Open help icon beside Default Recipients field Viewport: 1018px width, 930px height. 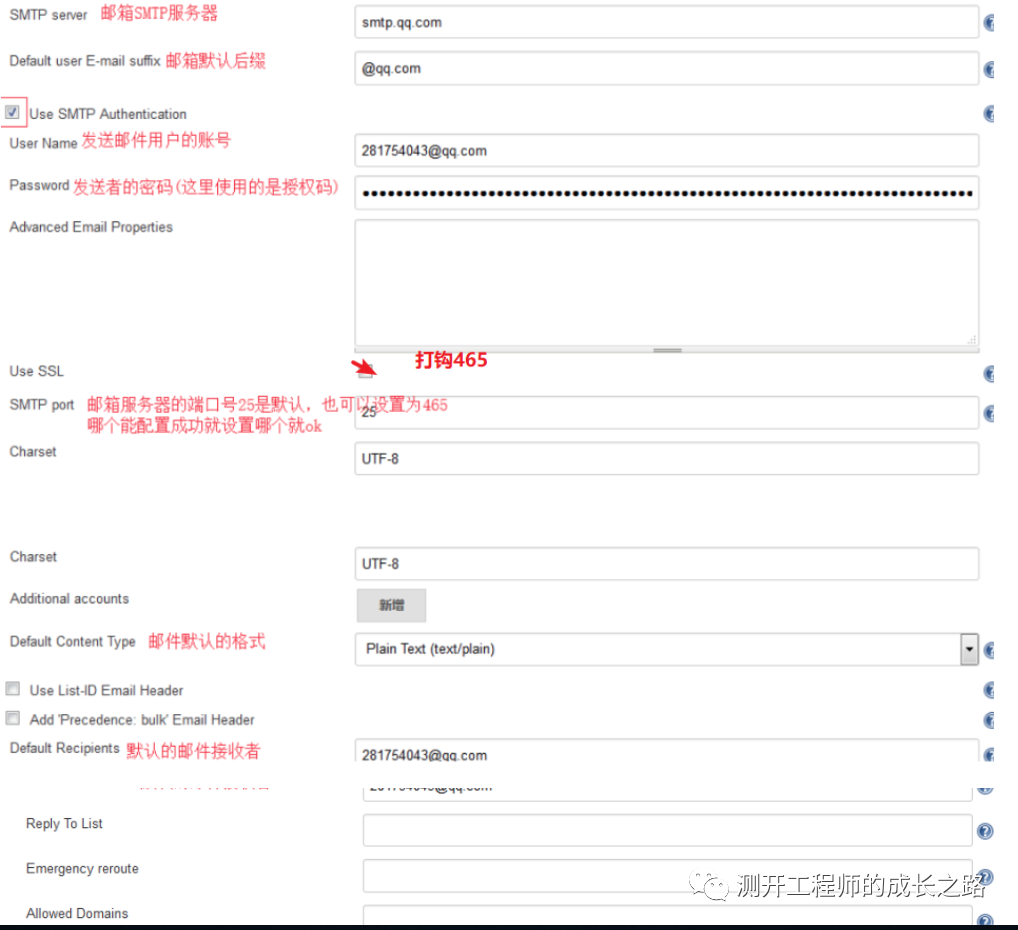click(x=989, y=754)
